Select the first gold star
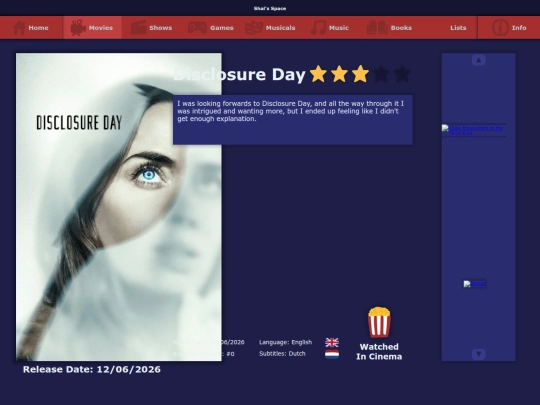Screen dimensions: 540x405 pos(318,74)
